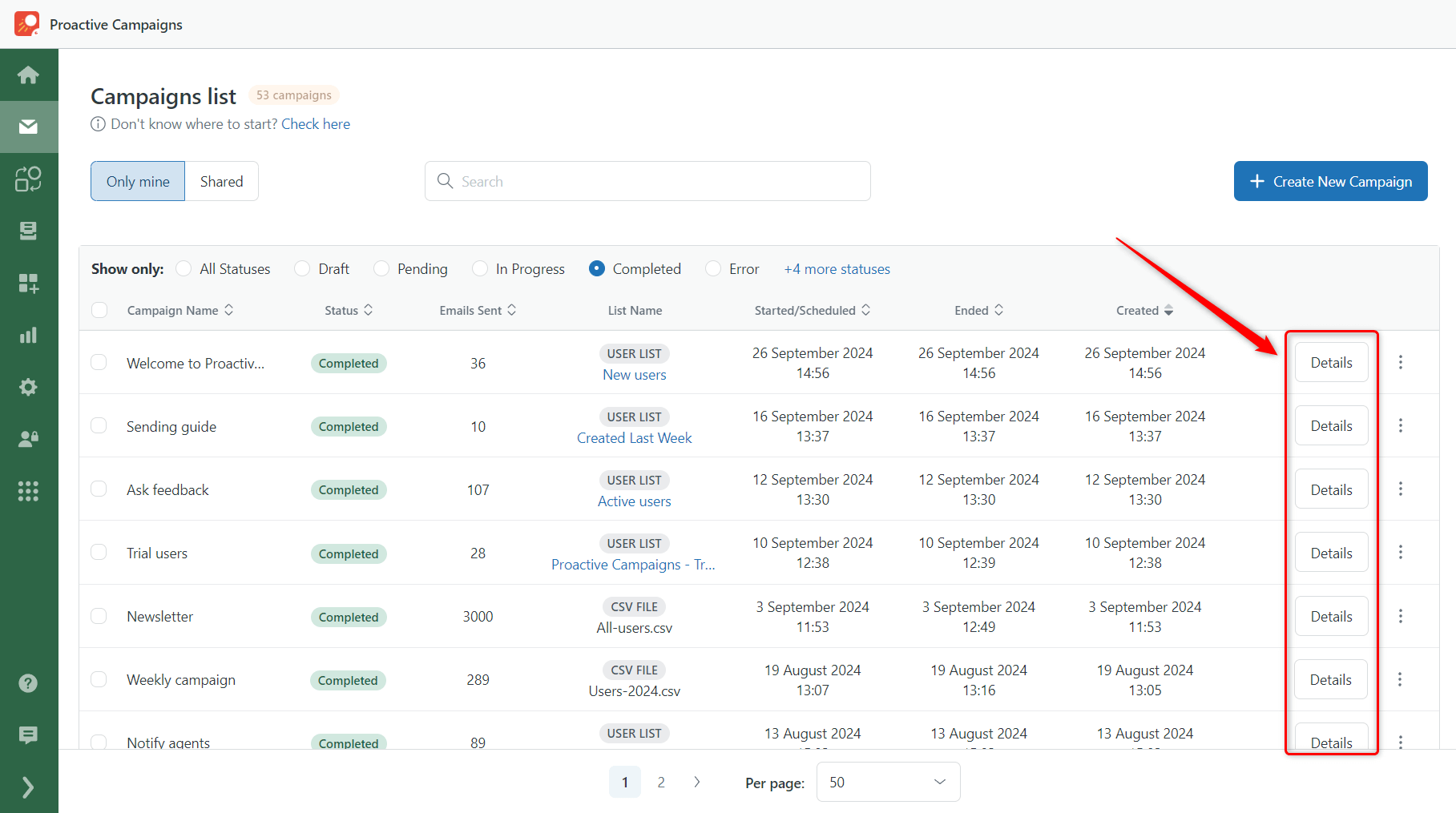The width and height of the screenshot is (1456, 813).
Task: Open the chat feedback sidebar icon
Action: (x=28, y=735)
